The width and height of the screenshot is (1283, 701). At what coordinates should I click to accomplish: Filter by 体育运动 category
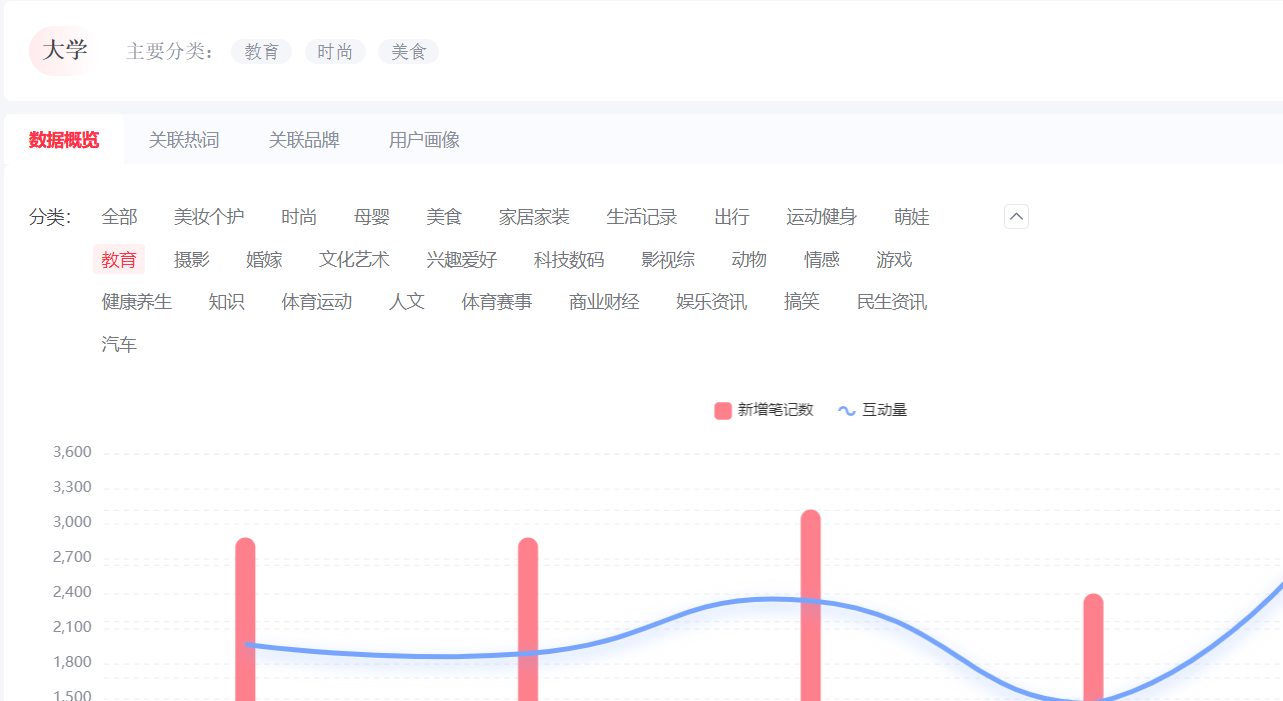pos(317,302)
